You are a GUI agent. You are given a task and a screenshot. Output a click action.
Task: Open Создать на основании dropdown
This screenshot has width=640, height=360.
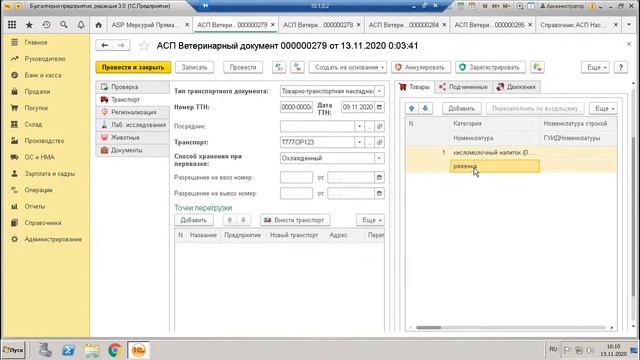(347, 67)
